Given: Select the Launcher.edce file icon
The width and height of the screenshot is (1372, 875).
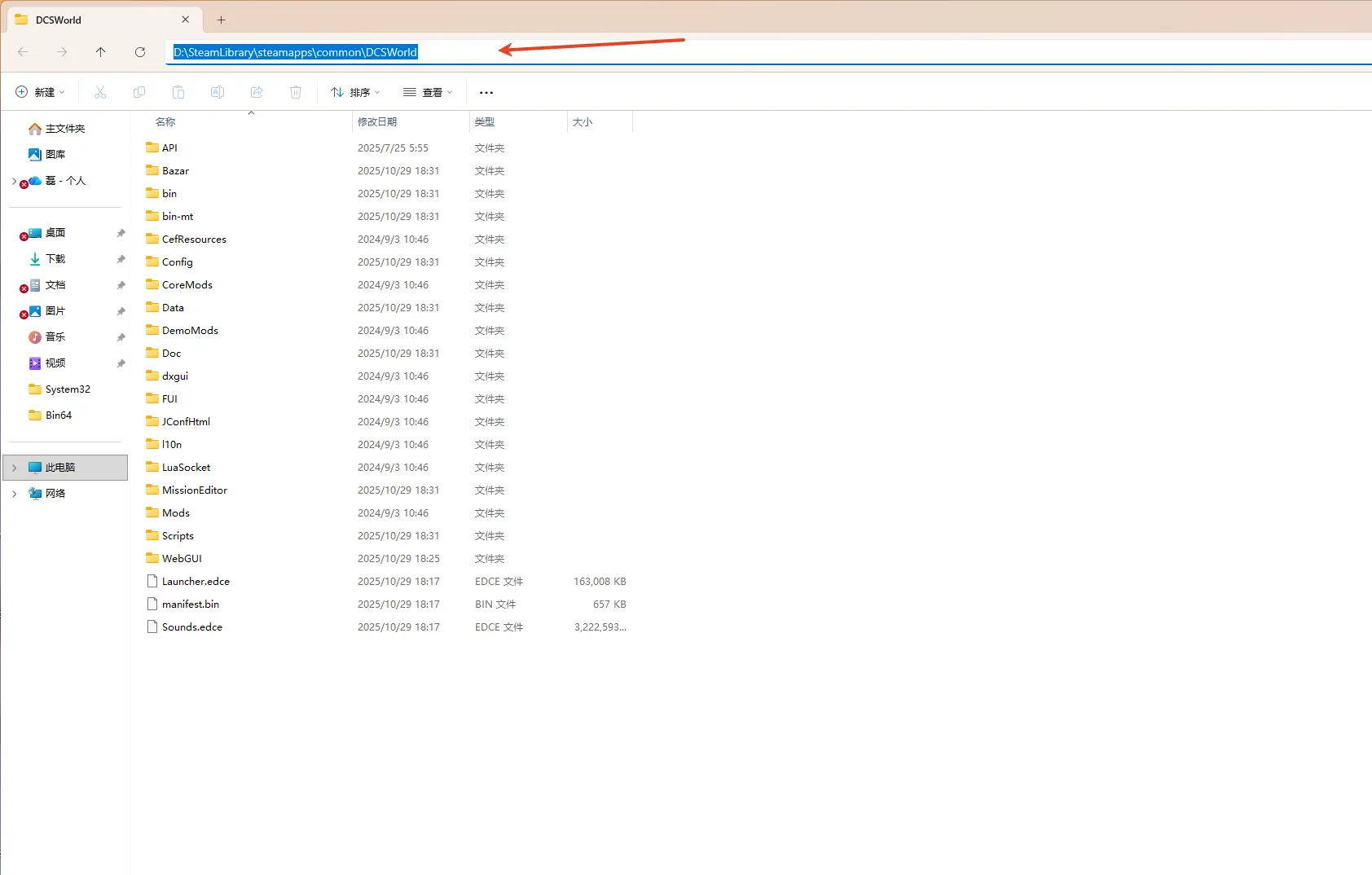Looking at the screenshot, I should pyautogui.click(x=152, y=581).
